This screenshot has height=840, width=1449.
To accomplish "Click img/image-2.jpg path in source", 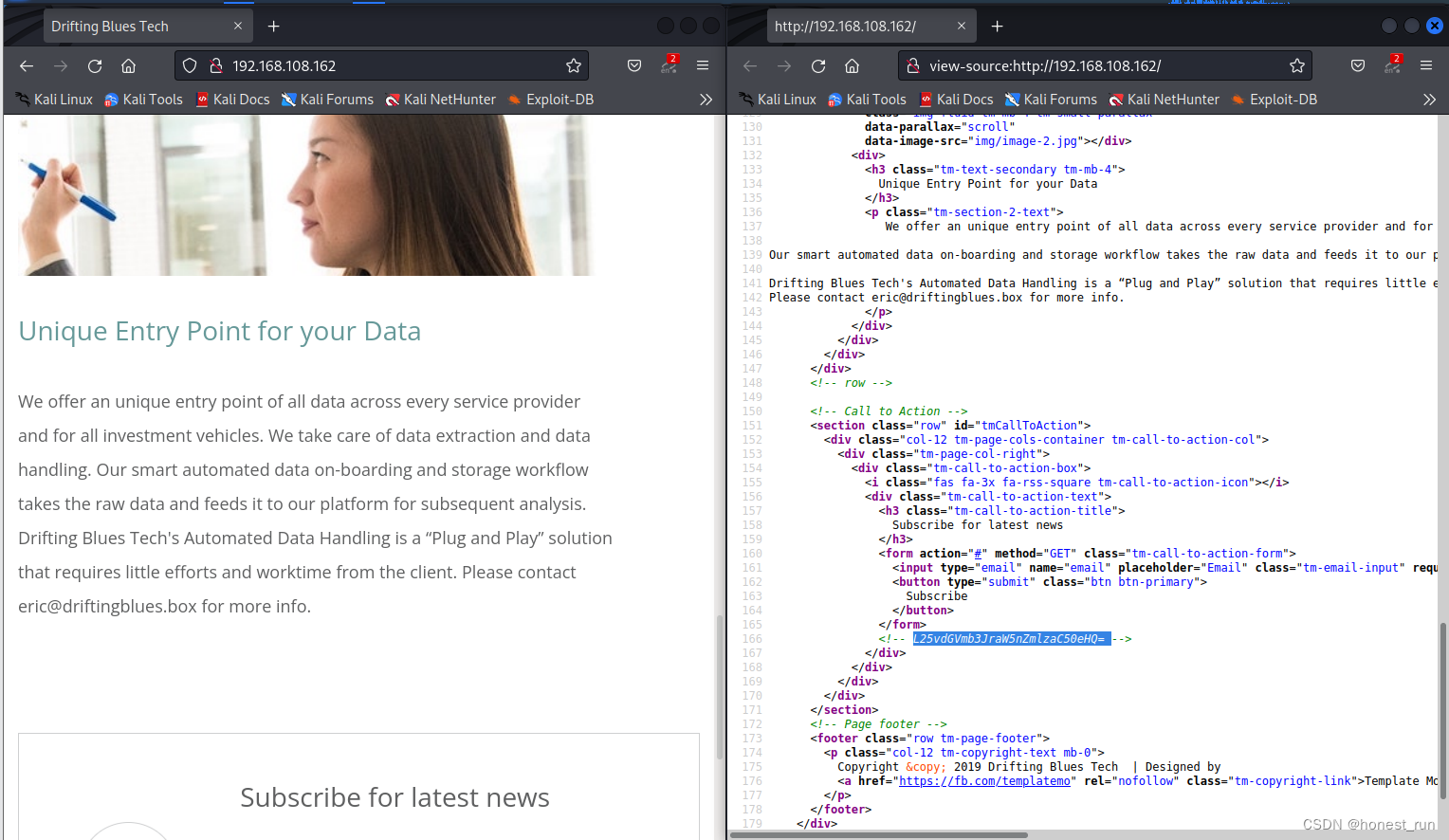I will click(1026, 141).
